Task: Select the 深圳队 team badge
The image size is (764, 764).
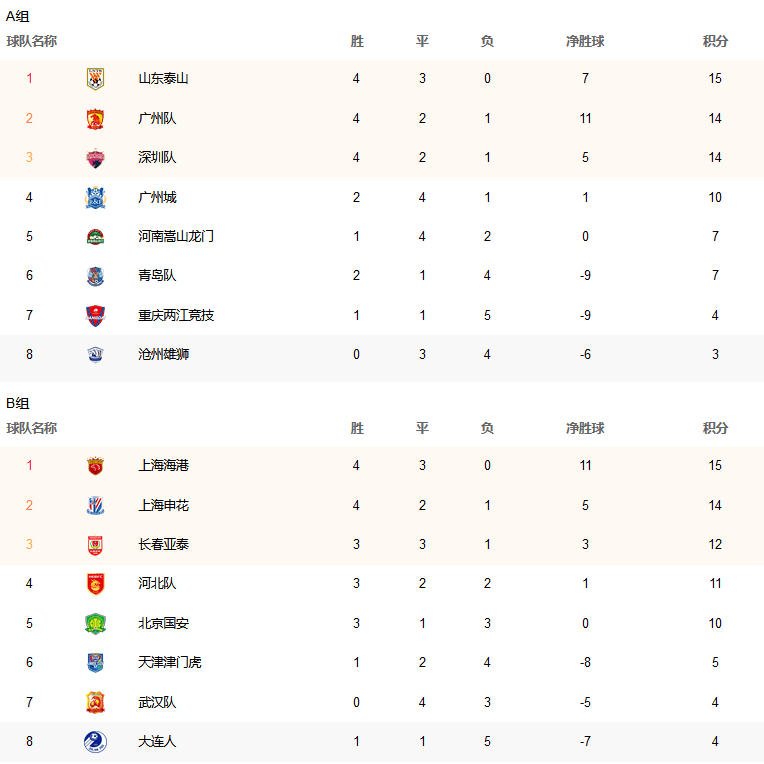Action: click(x=96, y=158)
